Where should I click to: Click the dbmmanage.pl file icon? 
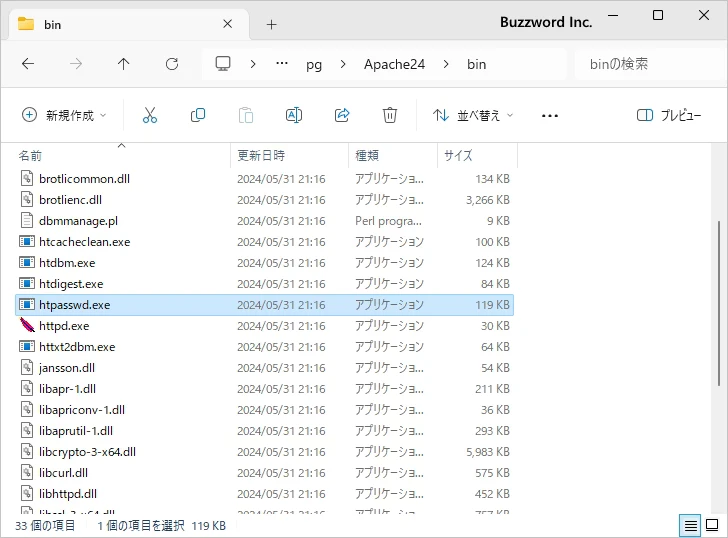click(27, 220)
